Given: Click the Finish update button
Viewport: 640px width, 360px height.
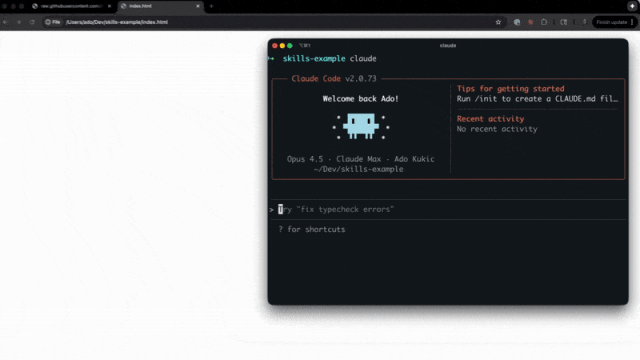Looking at the screenshot, I should (x=611, y=22).
